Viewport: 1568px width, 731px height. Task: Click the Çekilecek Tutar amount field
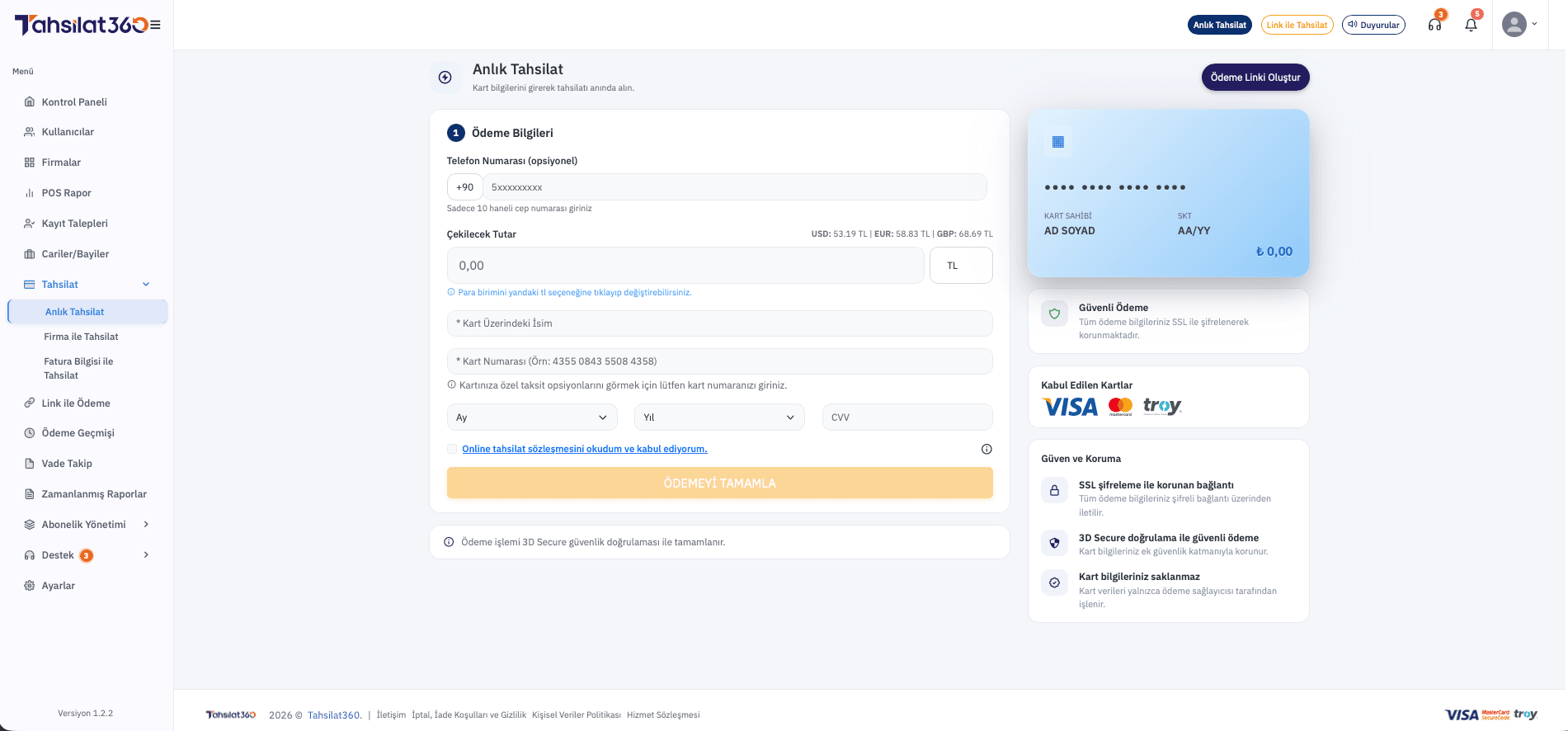click(x=685, y=266)
